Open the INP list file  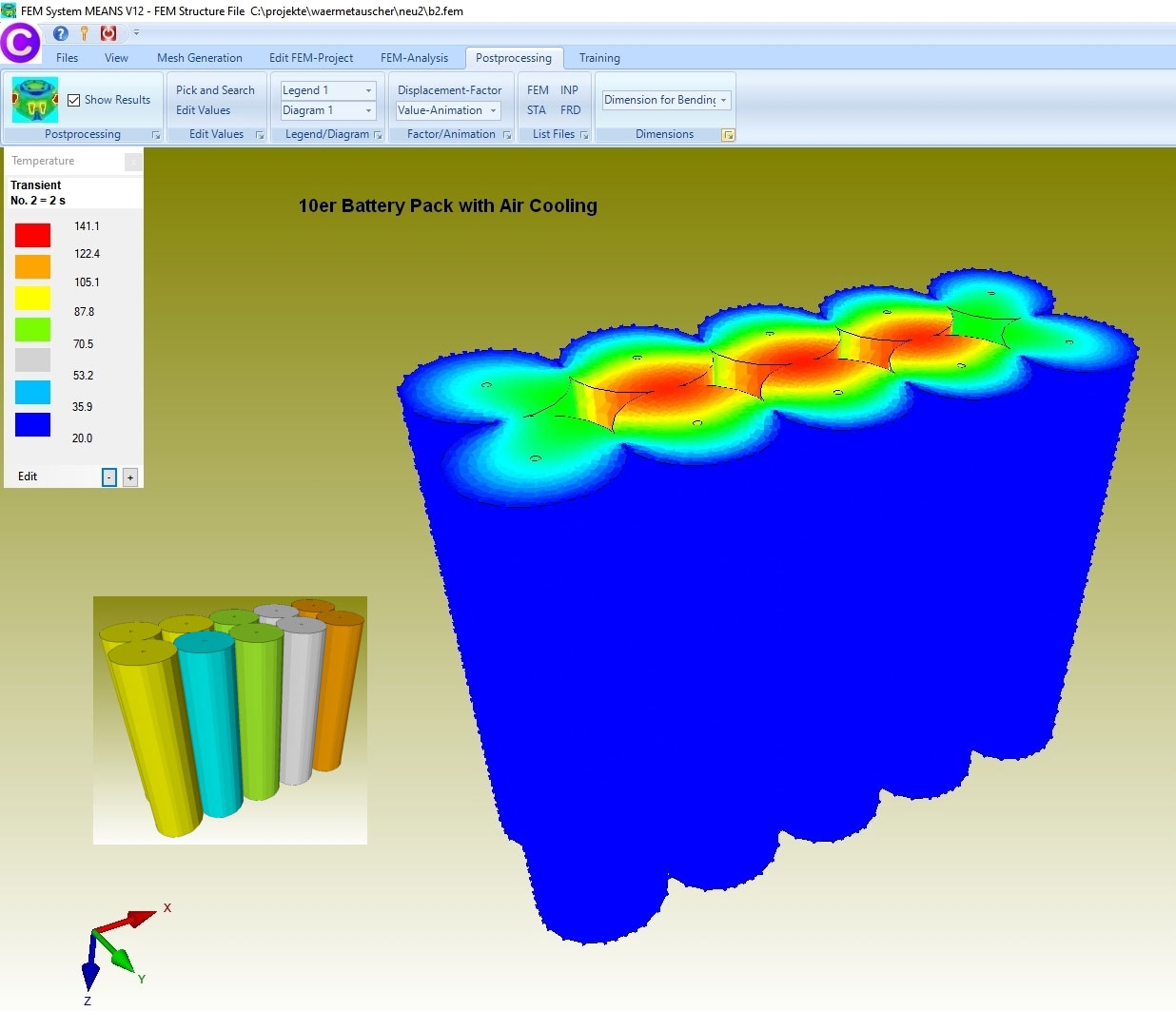[x=569, y=90]
